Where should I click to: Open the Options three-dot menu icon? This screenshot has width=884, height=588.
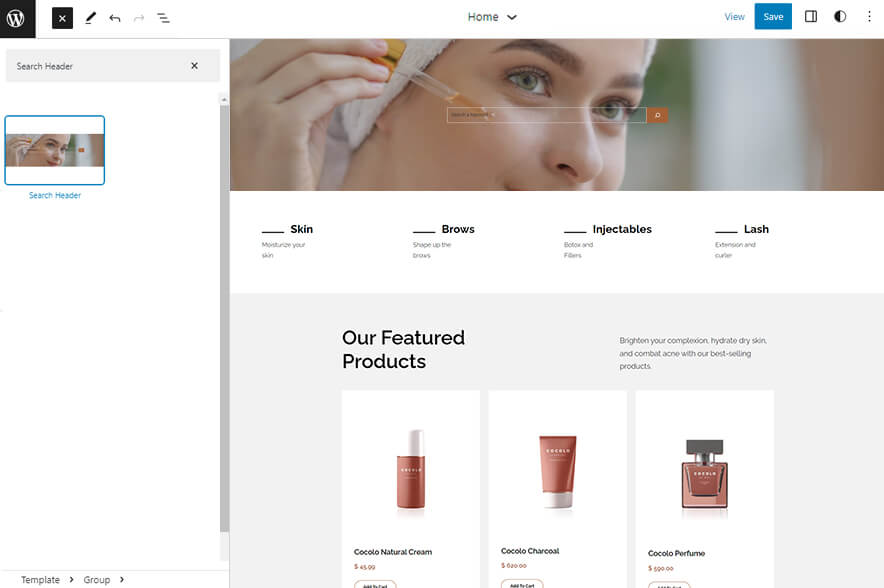870,16
